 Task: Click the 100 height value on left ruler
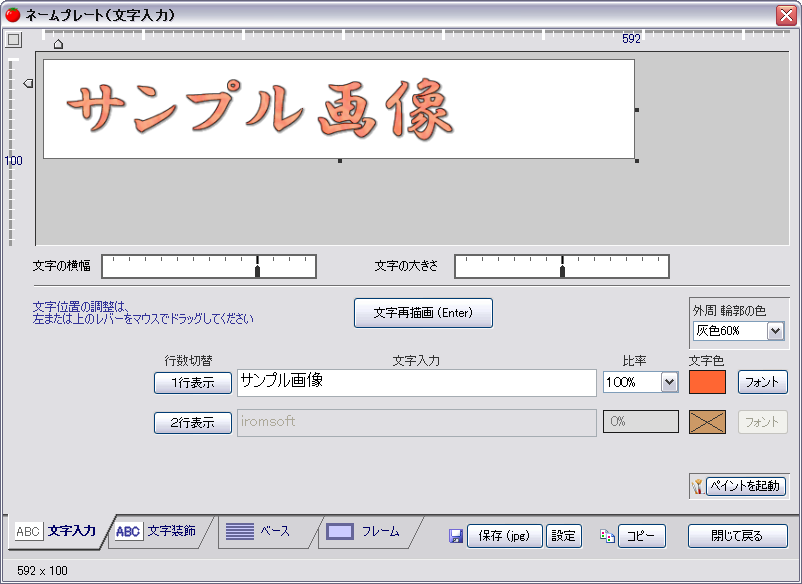pos(13,161)
